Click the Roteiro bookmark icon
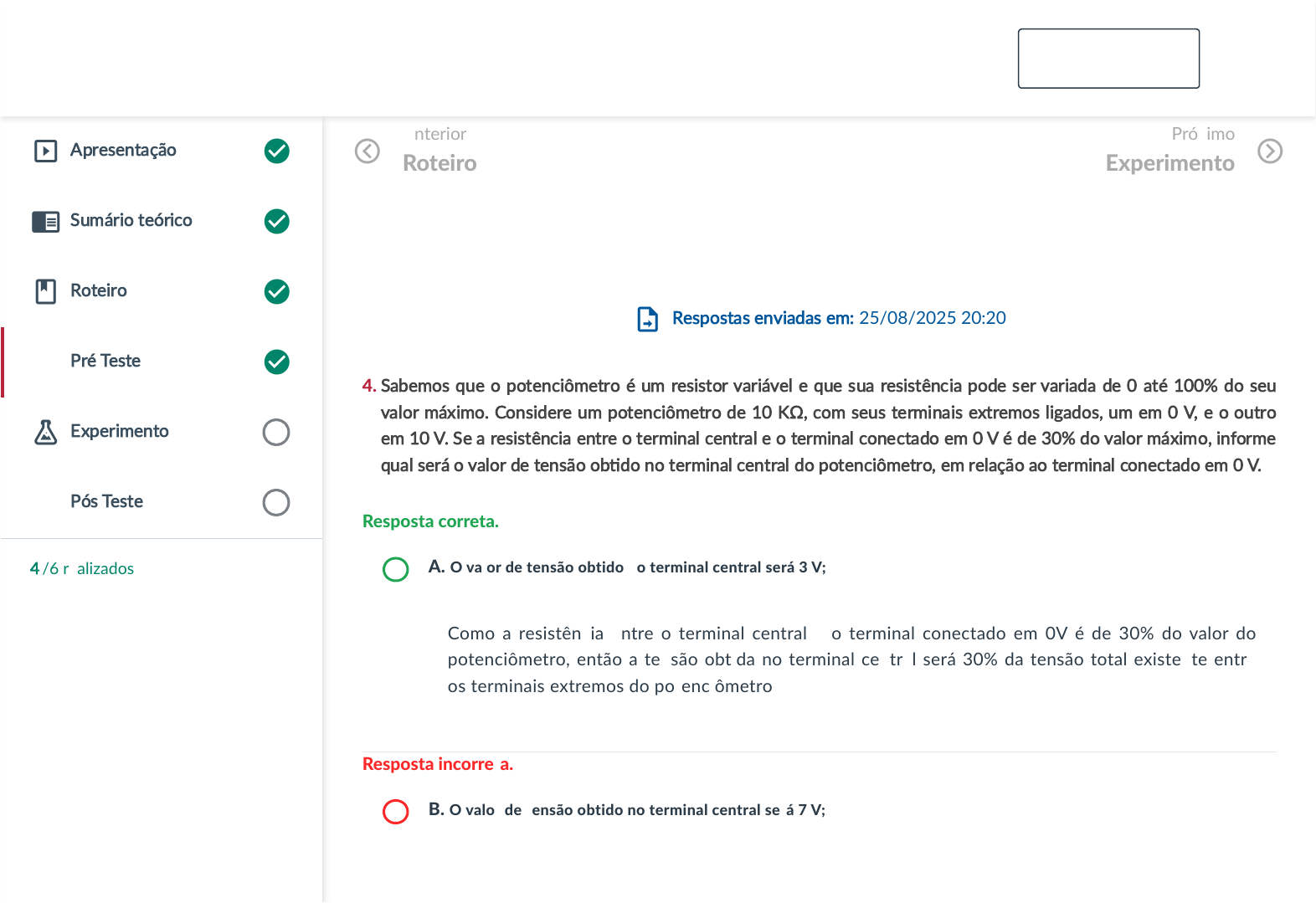Screen dimensions: 1316x903 [x=45, y=291]
